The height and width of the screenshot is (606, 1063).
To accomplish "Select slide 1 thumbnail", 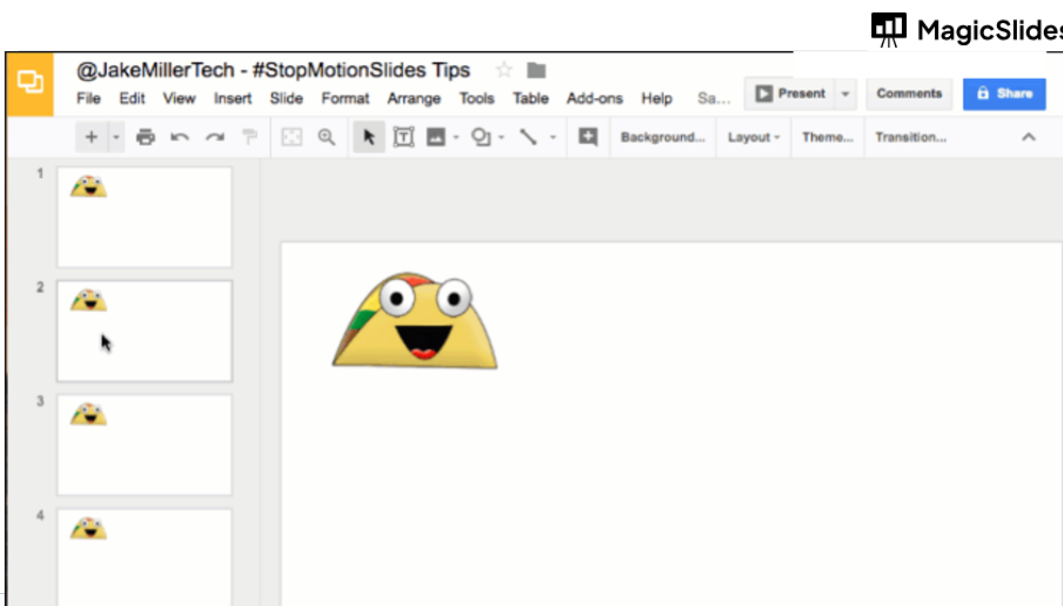I will (x=144, y=217).
